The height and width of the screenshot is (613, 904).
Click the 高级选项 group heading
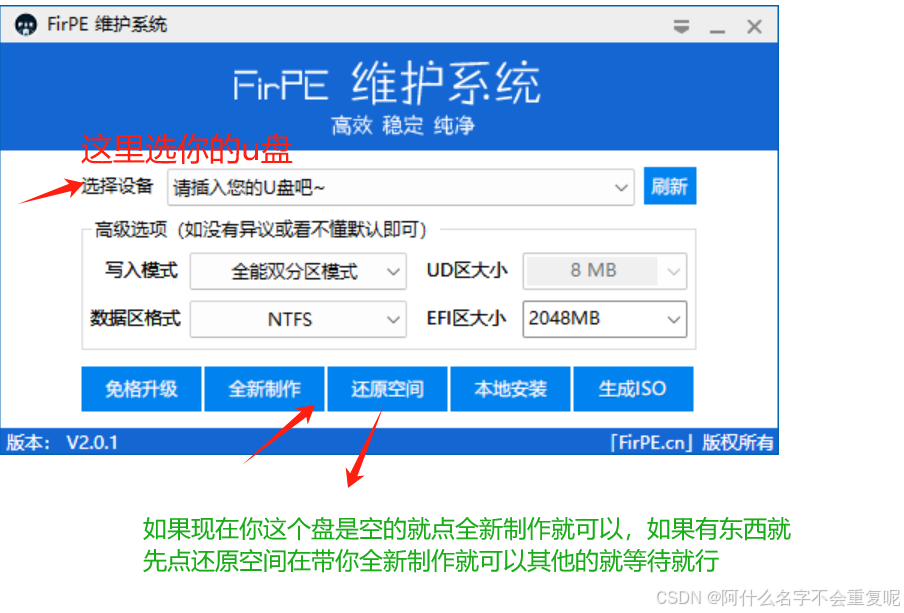[x=261, y=230]
